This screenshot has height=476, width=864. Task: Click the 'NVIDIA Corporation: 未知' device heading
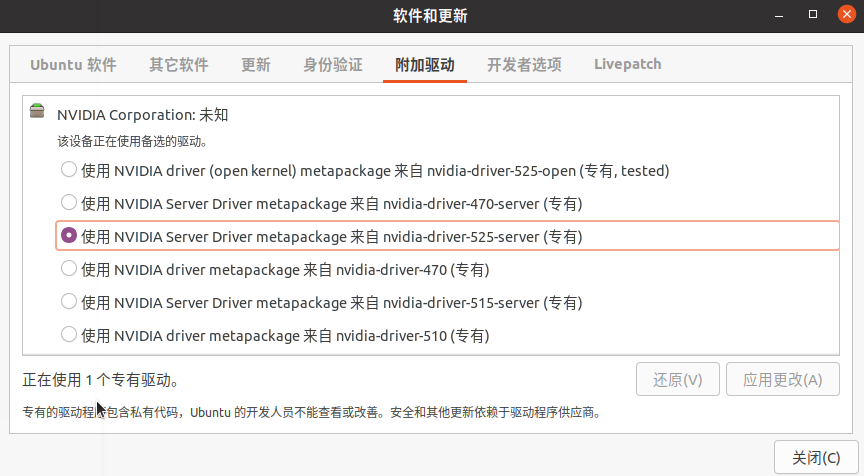point(142,115)
